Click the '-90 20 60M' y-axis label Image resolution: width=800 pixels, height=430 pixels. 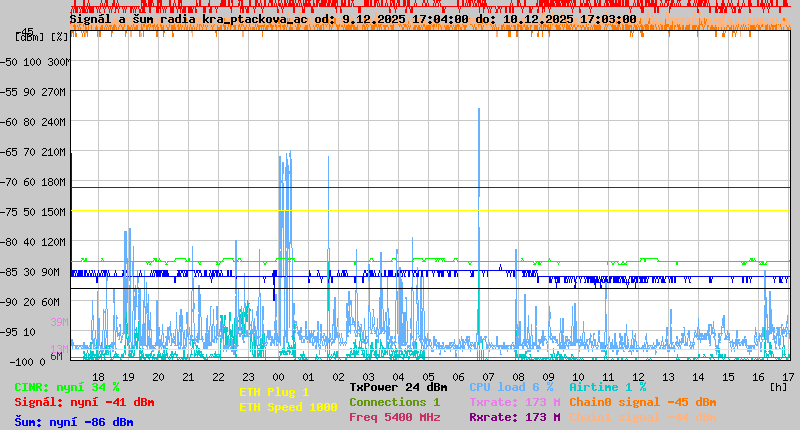[30, 302]
